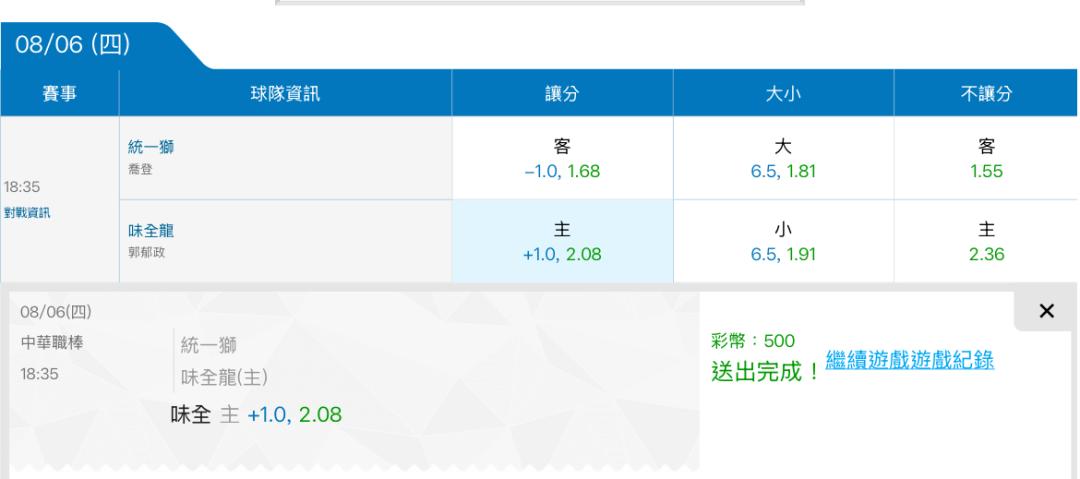Choose away moneyline odds 1.55

pos(986,159)
